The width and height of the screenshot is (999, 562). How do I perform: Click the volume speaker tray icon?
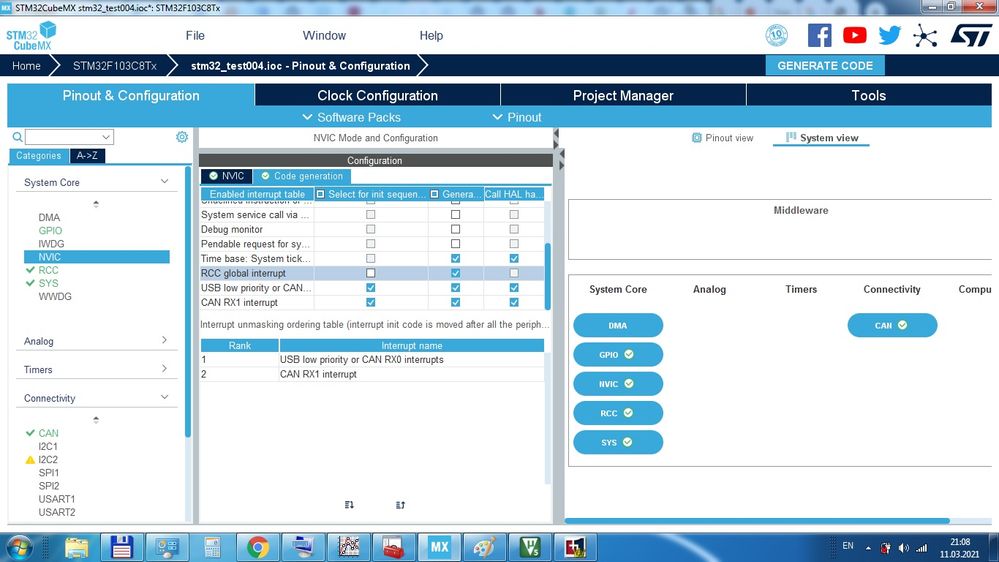click(x=903, y=547)
